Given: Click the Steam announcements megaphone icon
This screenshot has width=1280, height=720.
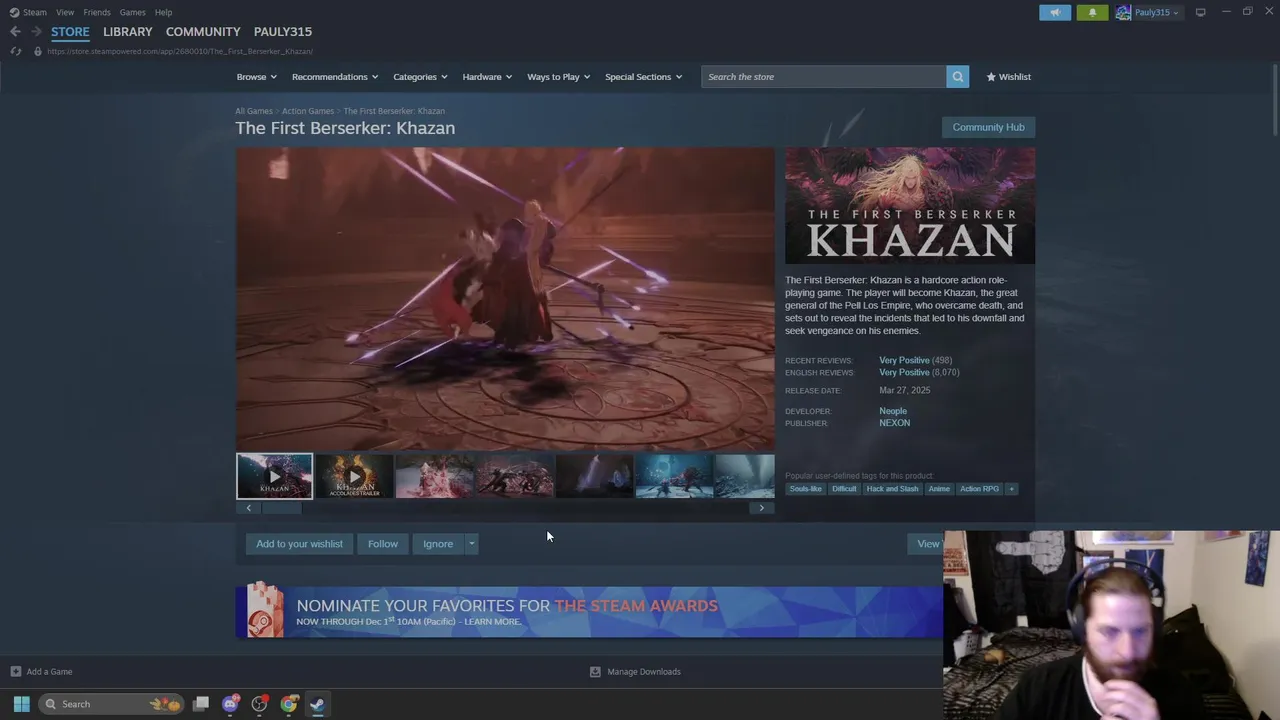Looking at the screenshot, I should 1055,12.
